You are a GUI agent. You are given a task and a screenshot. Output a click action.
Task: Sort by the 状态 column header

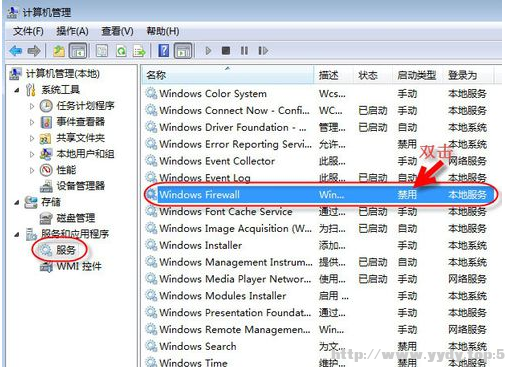pyautogui.click(x=372, y=75)
